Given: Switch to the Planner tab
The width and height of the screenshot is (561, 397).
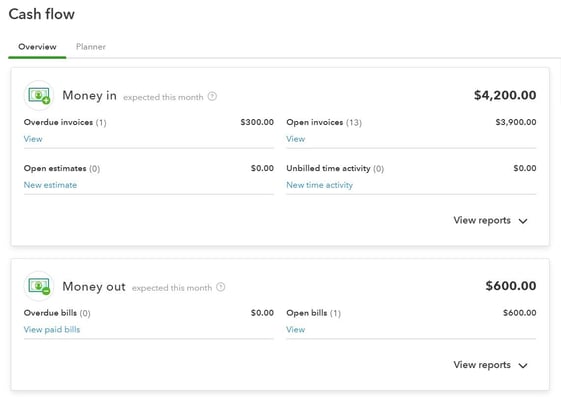Looking at the screenshot, I should [x=91, y=47].
